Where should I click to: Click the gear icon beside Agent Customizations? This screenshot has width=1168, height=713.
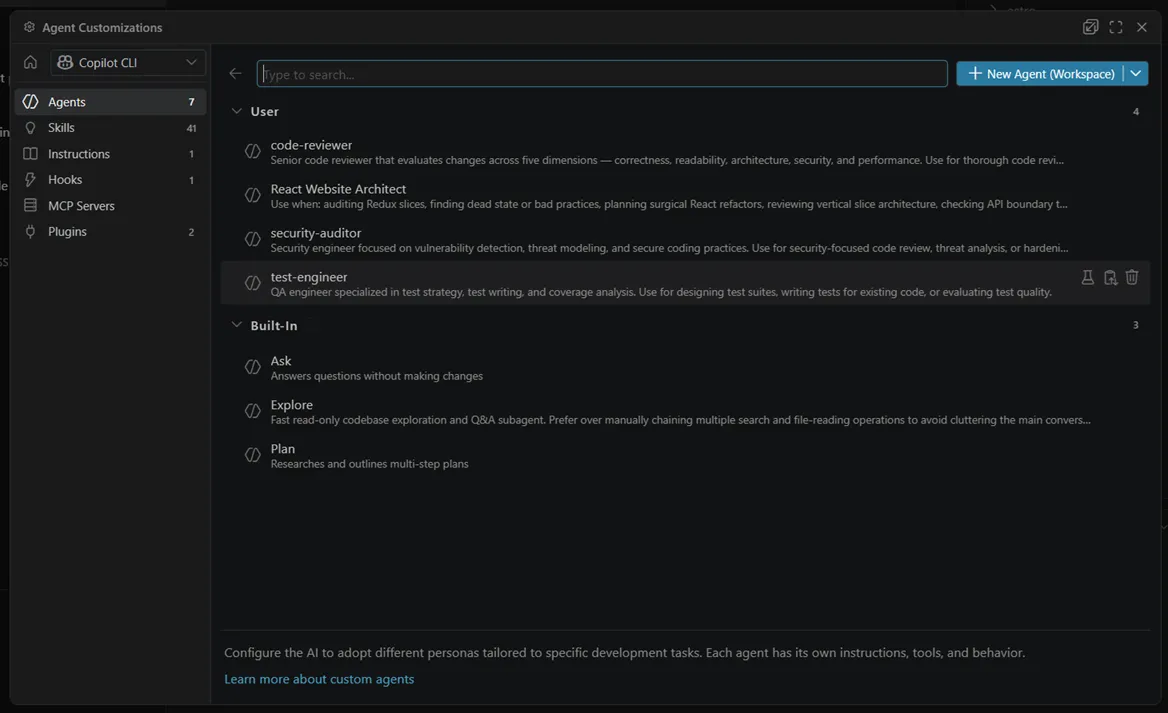(x=29, y=27)
